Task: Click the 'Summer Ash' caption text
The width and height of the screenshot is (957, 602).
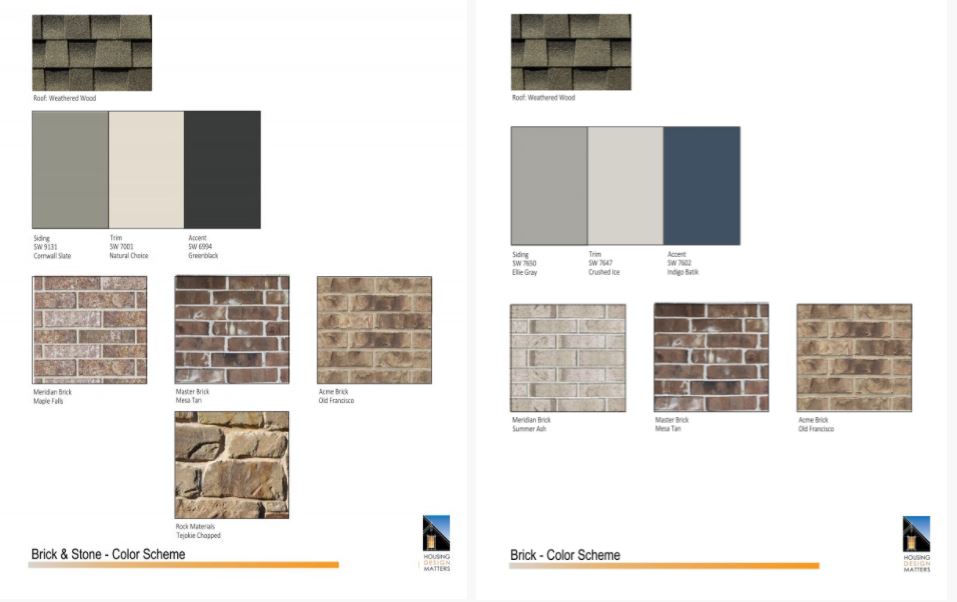Action: click(529, 429)
